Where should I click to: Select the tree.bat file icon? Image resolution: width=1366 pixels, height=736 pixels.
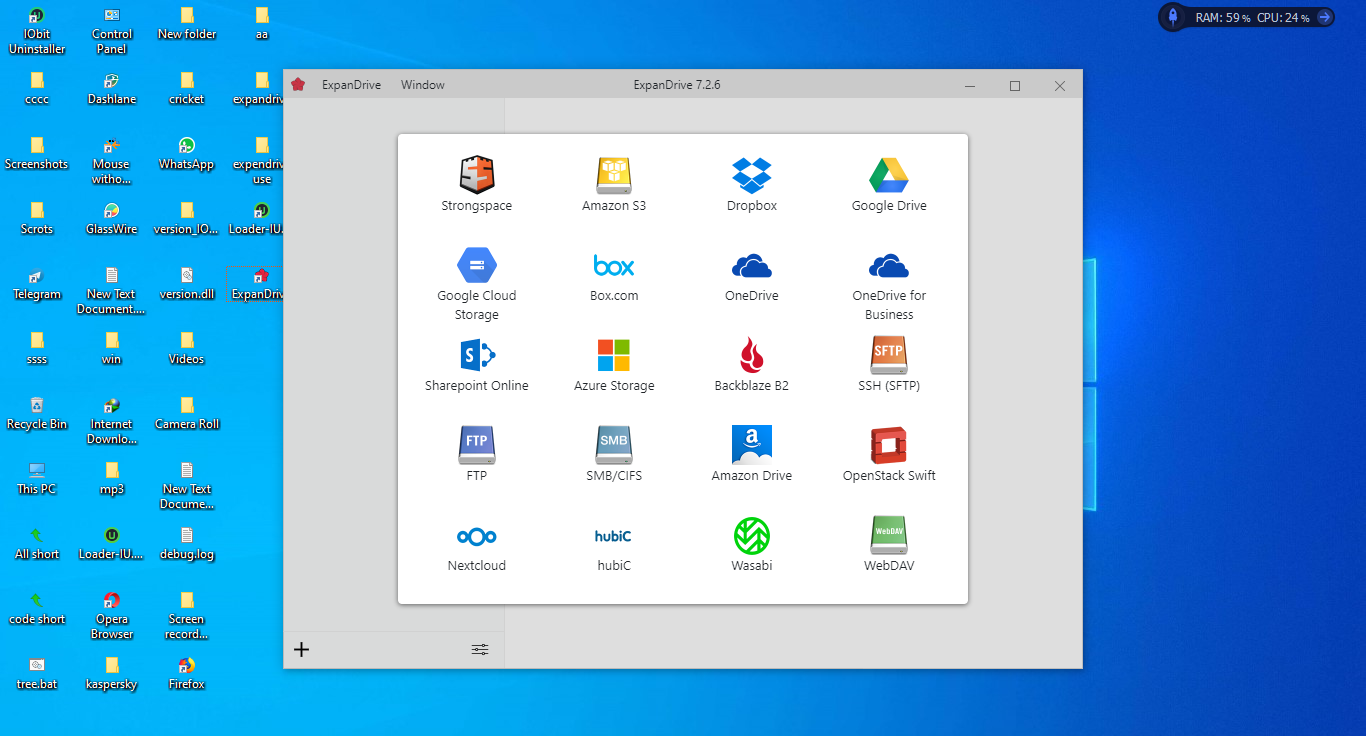[x=37, y=673]
